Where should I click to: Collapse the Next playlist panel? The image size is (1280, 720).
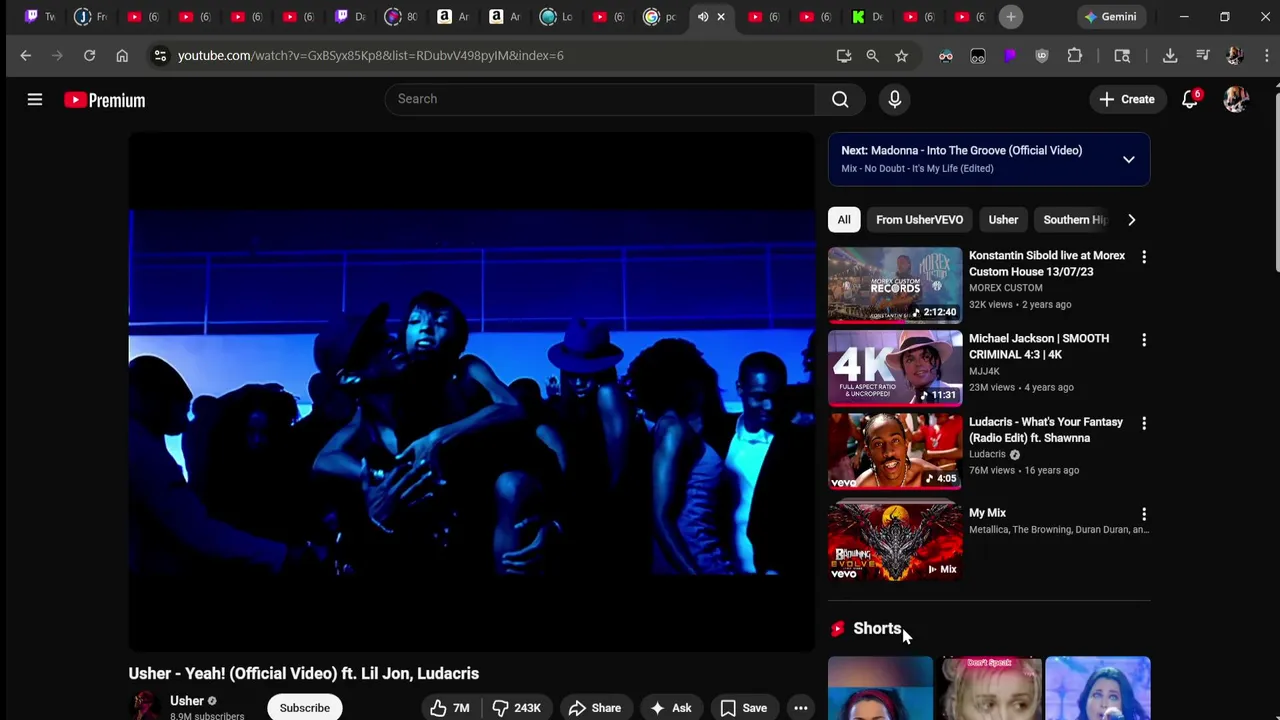tap(1129, 160)
